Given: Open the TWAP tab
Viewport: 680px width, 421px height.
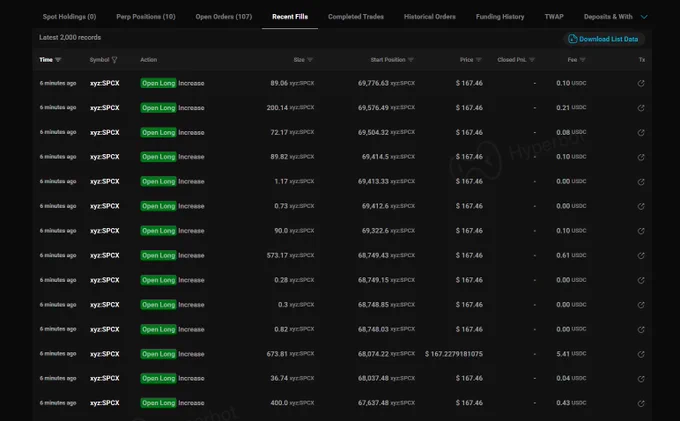Looking at the screenshot, I should [554, 16].
